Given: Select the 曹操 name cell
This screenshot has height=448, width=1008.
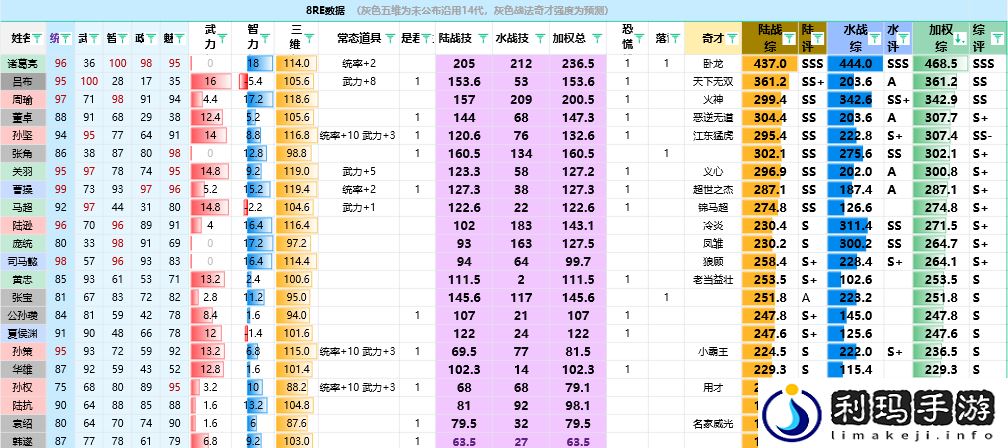Looking at the screenshot, I should coord(23,190).
